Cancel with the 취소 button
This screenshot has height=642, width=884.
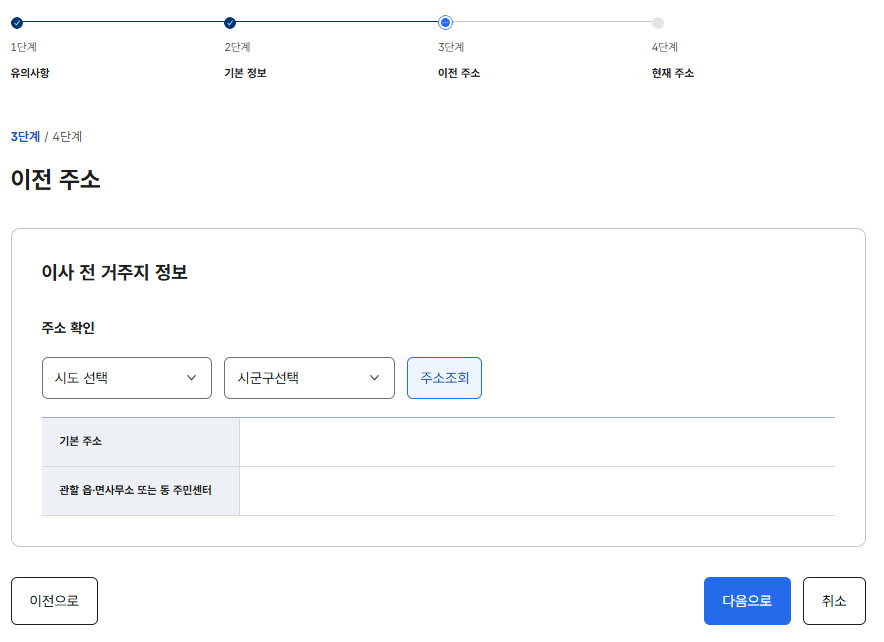[x=834, y=601]
